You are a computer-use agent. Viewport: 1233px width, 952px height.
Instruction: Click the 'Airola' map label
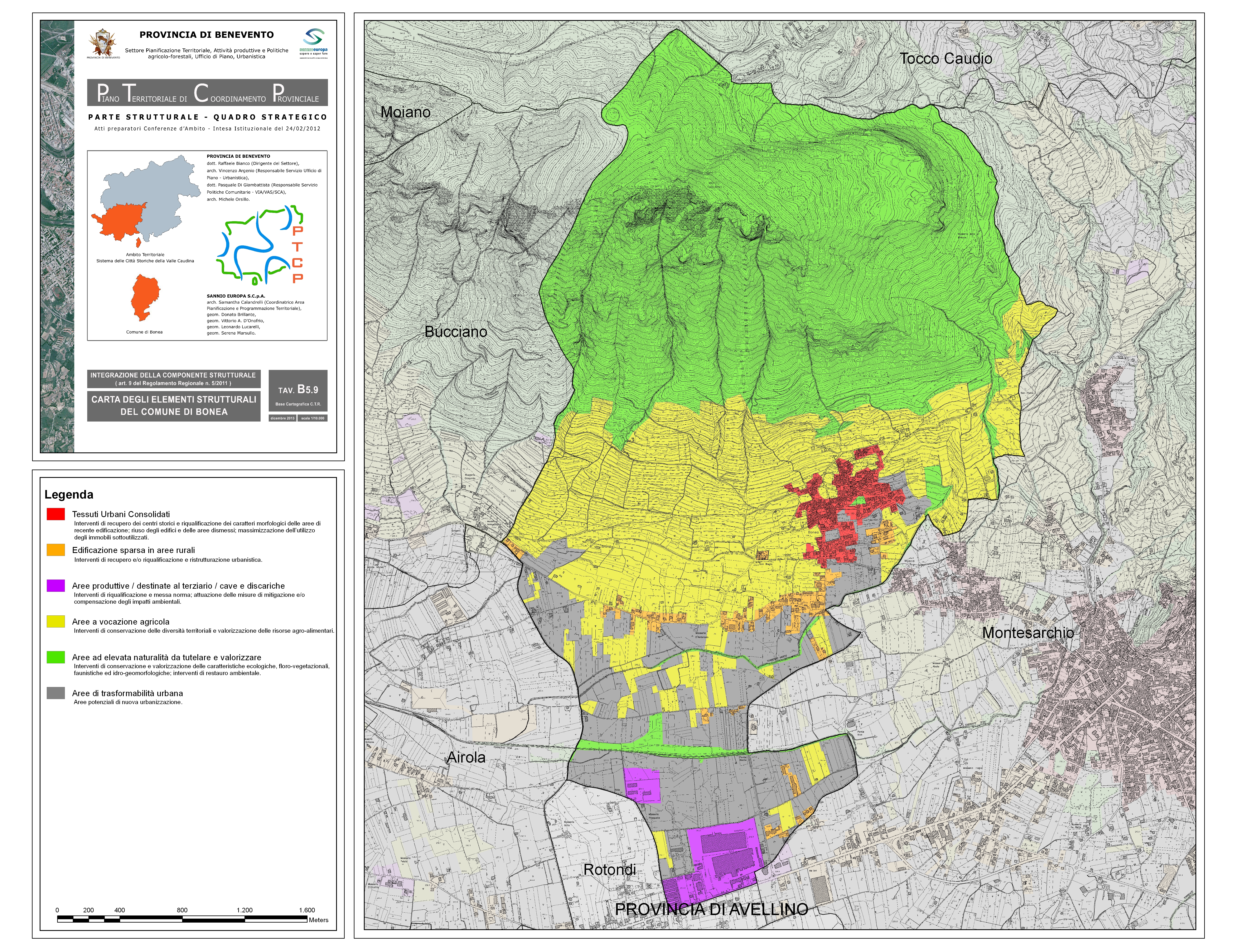466,758
